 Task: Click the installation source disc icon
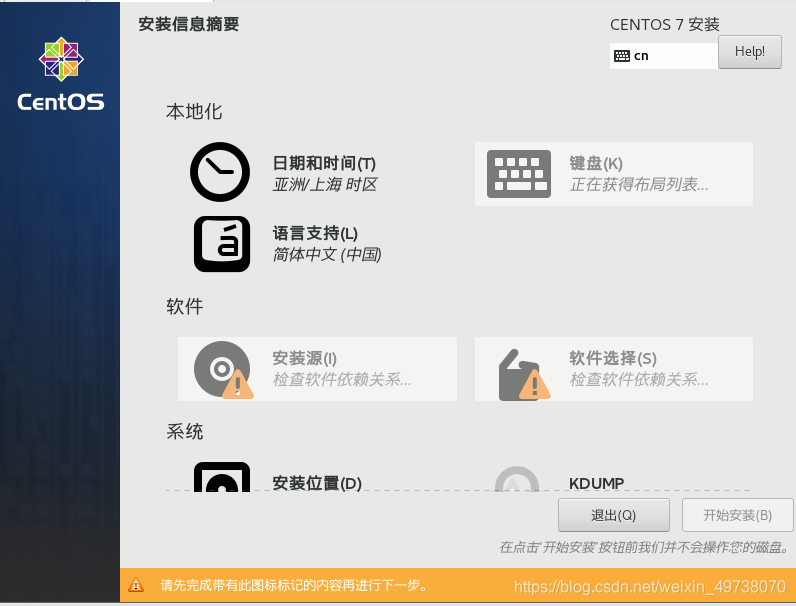(x=223, y=369)
